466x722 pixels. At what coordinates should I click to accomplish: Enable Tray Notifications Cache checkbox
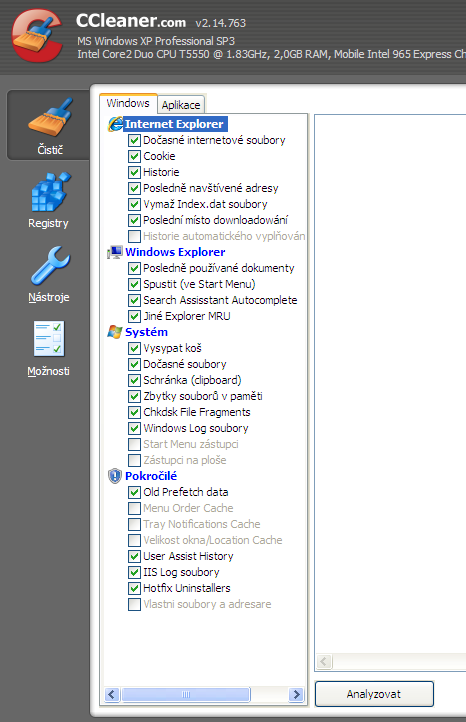pyautogui.click(x=134, y=524)
